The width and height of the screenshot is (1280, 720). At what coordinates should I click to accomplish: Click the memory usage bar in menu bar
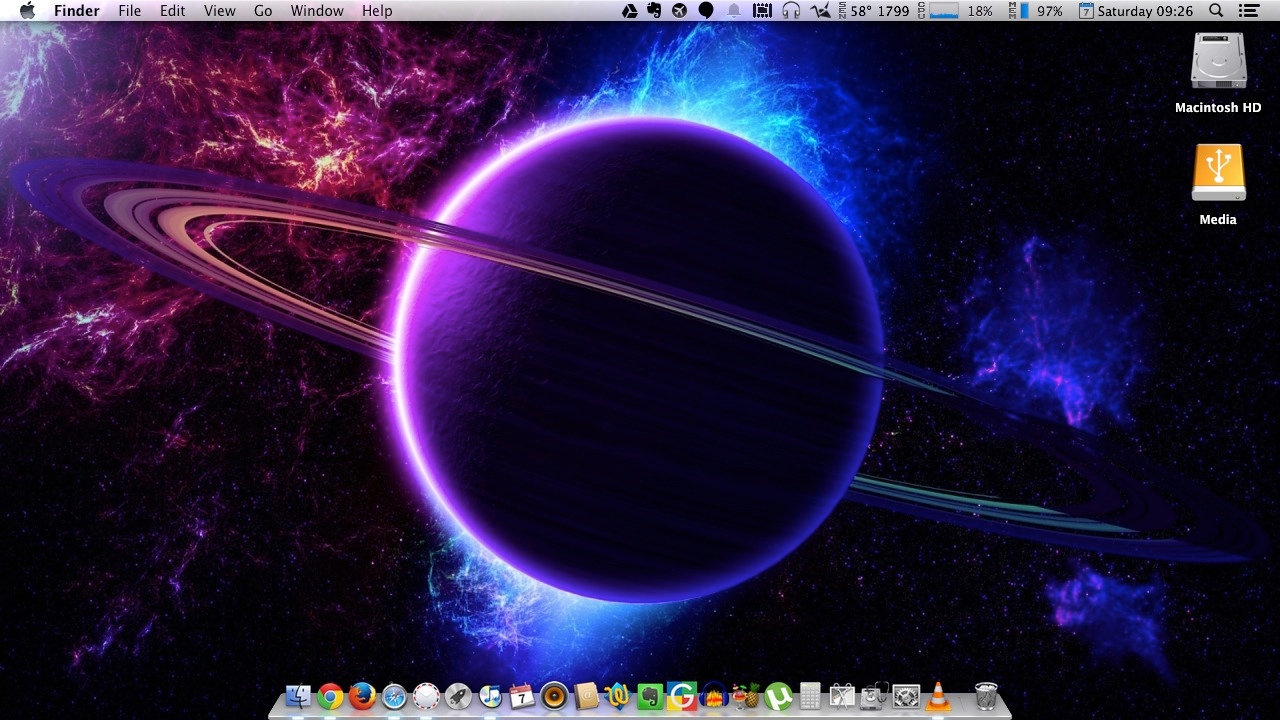1024,11
